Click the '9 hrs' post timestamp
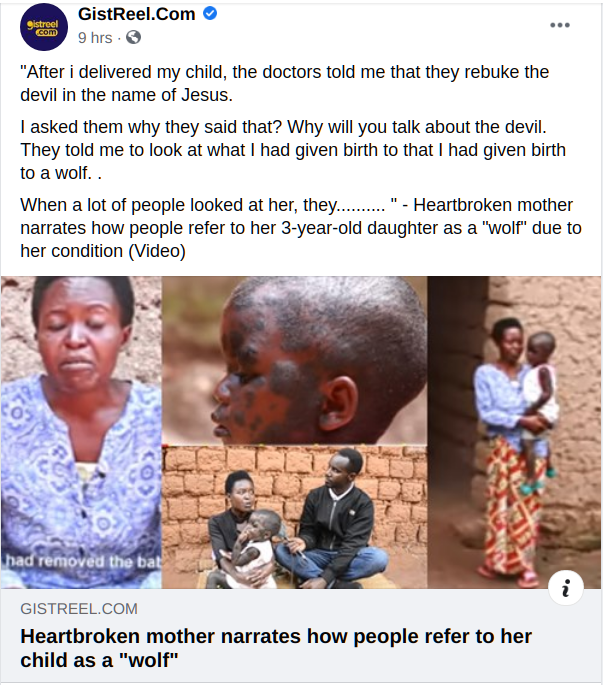Screen dimensions: 603x685 coord(95,38)
